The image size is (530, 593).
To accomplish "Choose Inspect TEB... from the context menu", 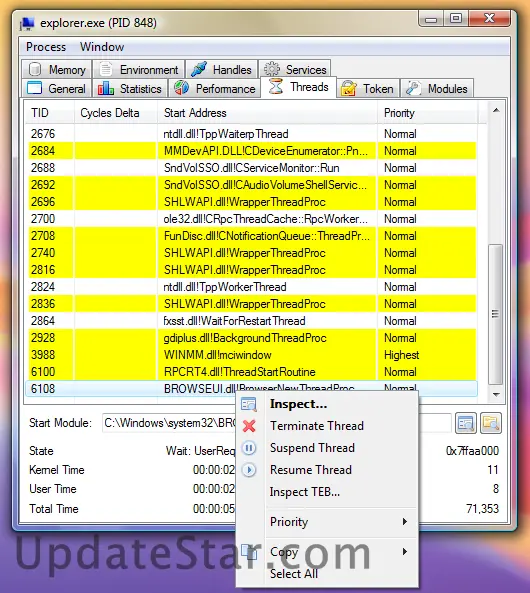I will pos(327,492).
